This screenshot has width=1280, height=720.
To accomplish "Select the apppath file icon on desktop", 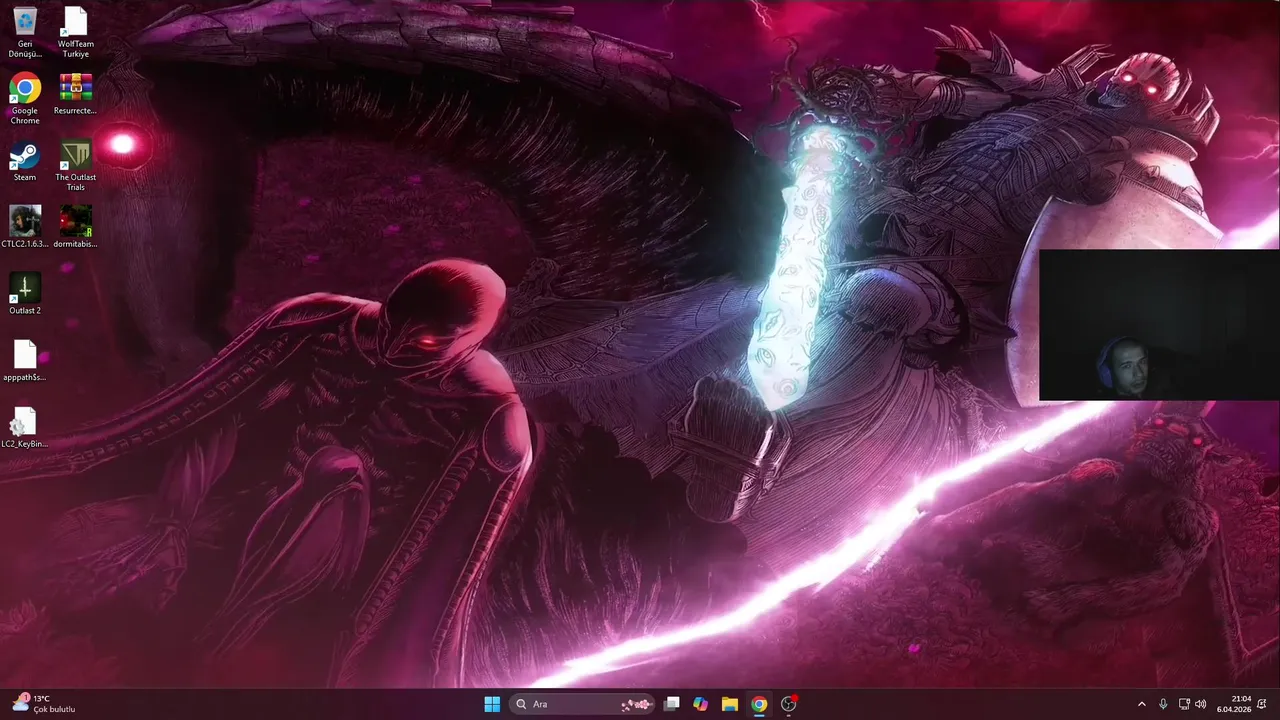I will tap(25, 361).
